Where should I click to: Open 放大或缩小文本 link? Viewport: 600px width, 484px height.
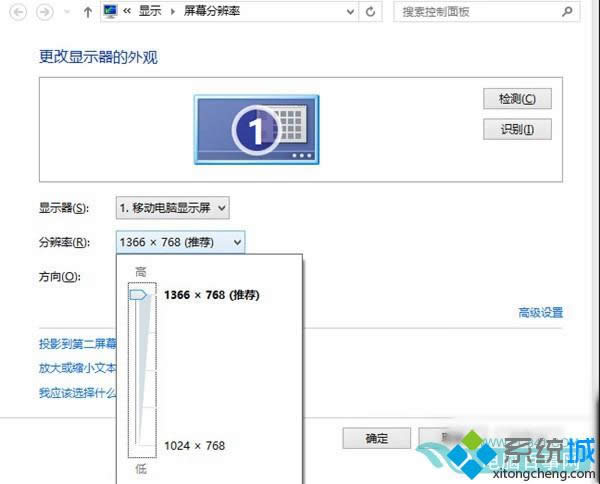click(78, 368)
